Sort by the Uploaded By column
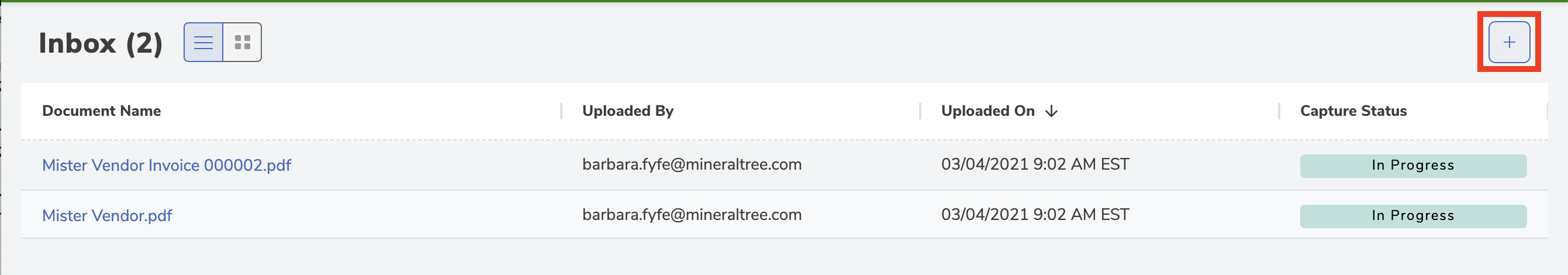This screenshot has height=275, width=1568. coord(627,111)
